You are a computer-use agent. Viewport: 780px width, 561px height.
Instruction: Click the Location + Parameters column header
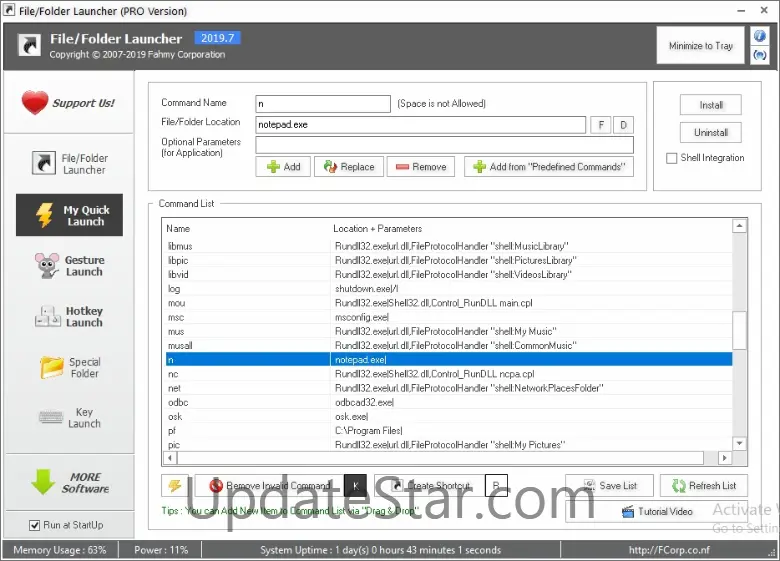click(378, 229)
